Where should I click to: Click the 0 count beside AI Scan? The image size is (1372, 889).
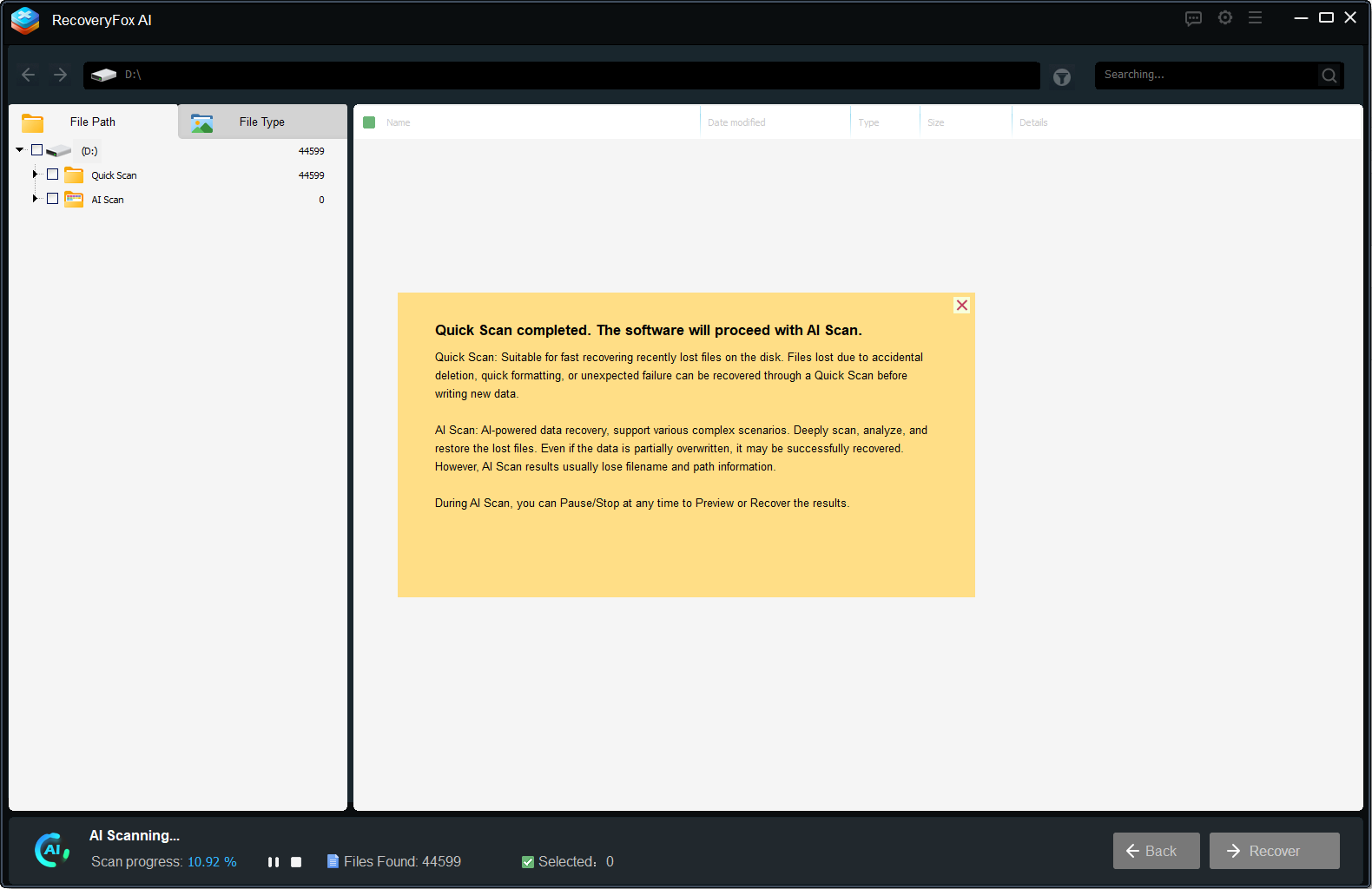(x=321, y=200)
